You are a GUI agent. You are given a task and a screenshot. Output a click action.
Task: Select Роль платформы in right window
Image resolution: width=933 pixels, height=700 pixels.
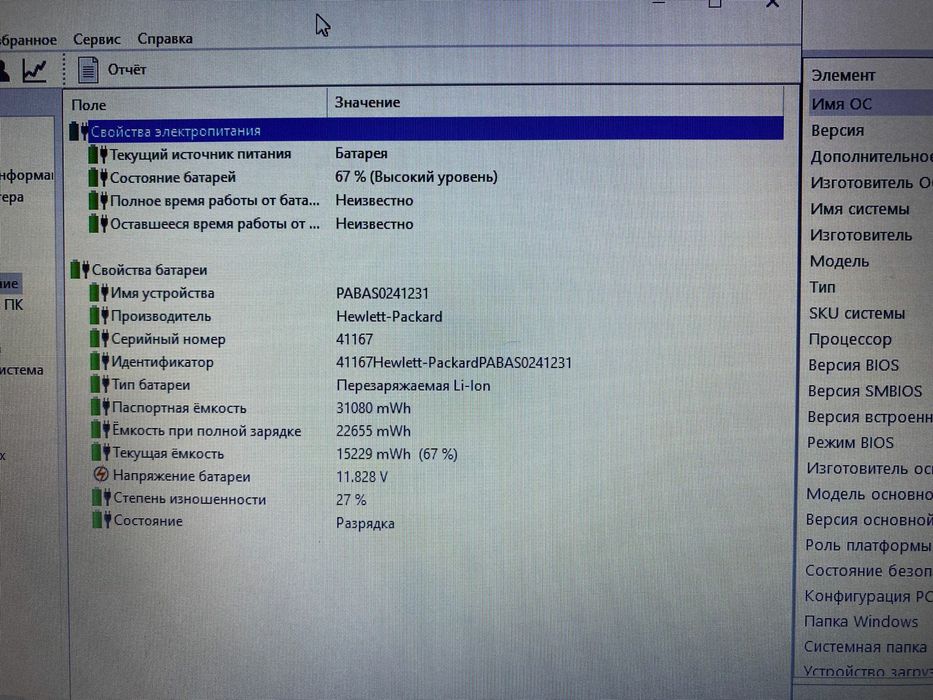point(868,545)
